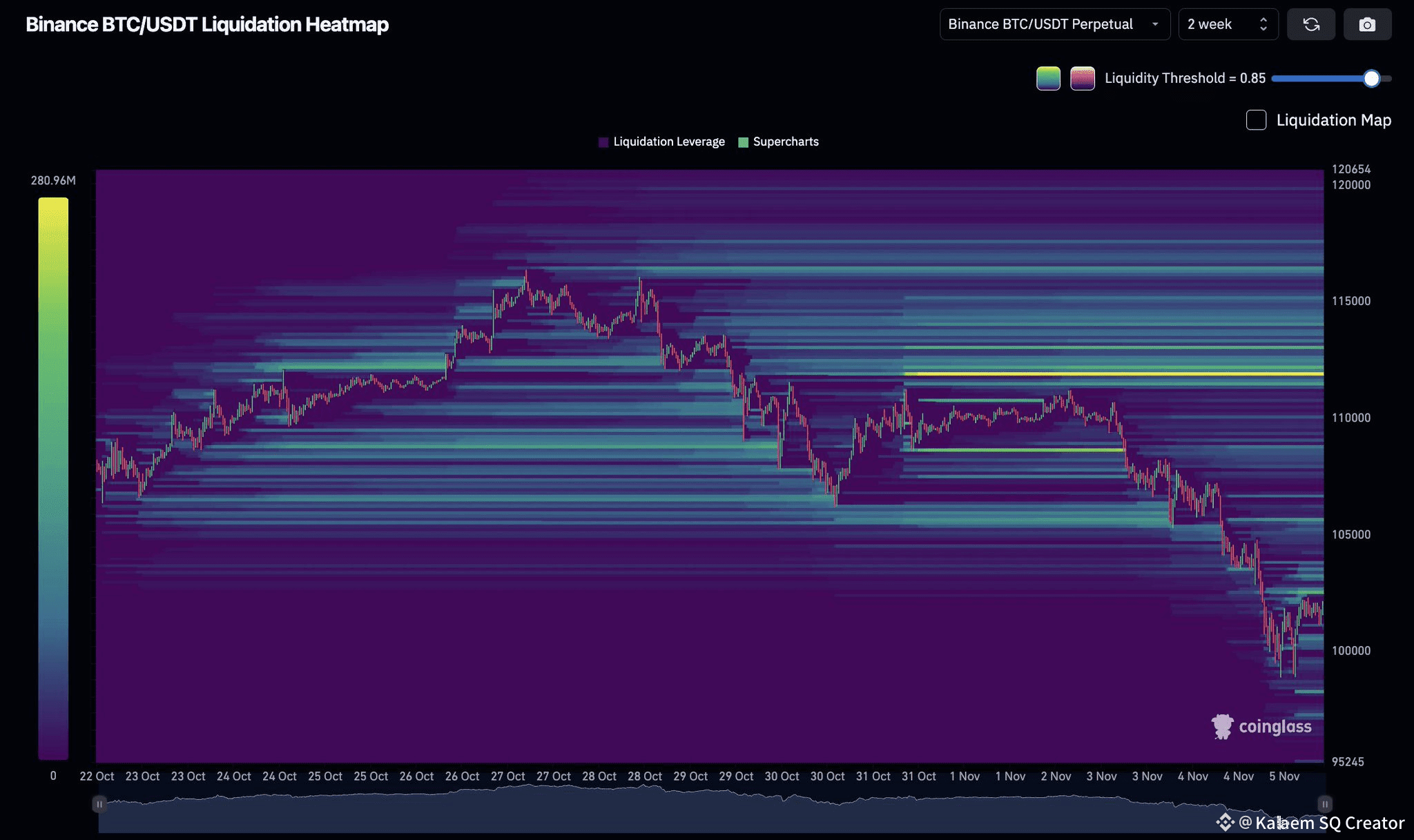Toggle Liquidation Leverage legend series
The image size is (1414, 840).
(661, 141)
